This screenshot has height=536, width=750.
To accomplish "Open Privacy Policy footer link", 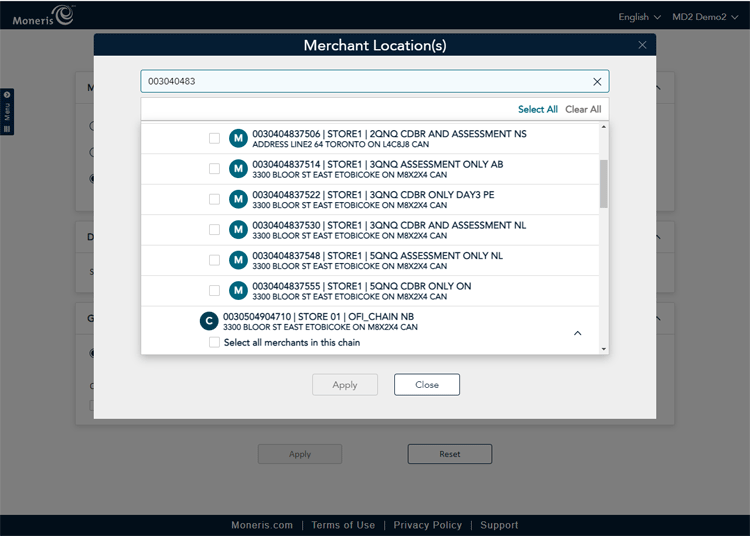I will (428, 525).
